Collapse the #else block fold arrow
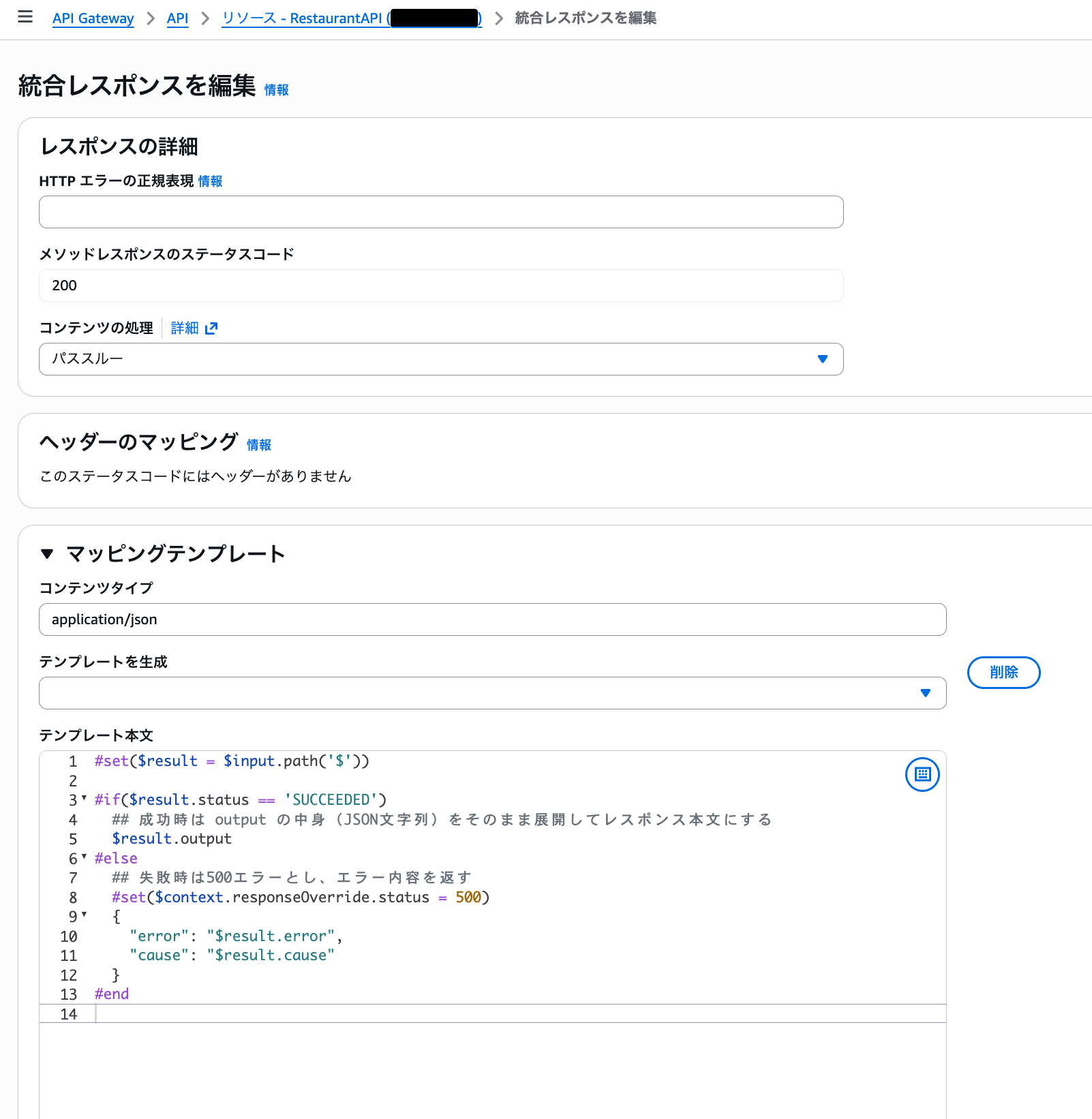 point(83,857)
